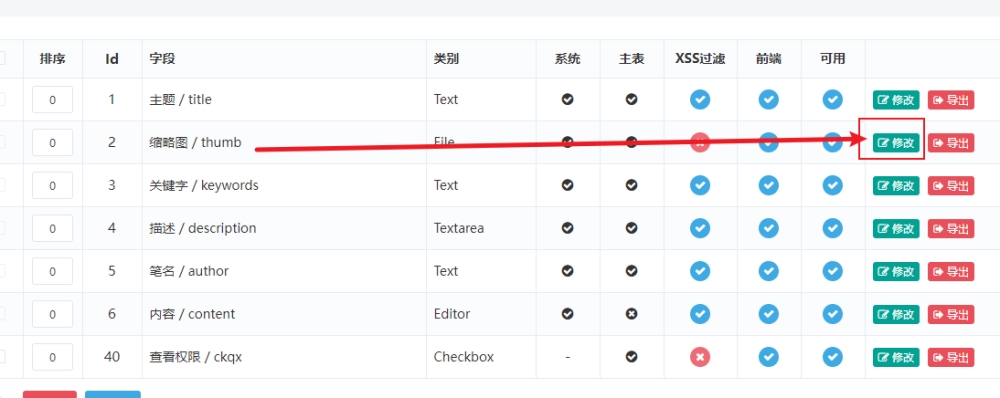
Task: Click the 主表 check icon in the title row
Action: pos(631,100)
